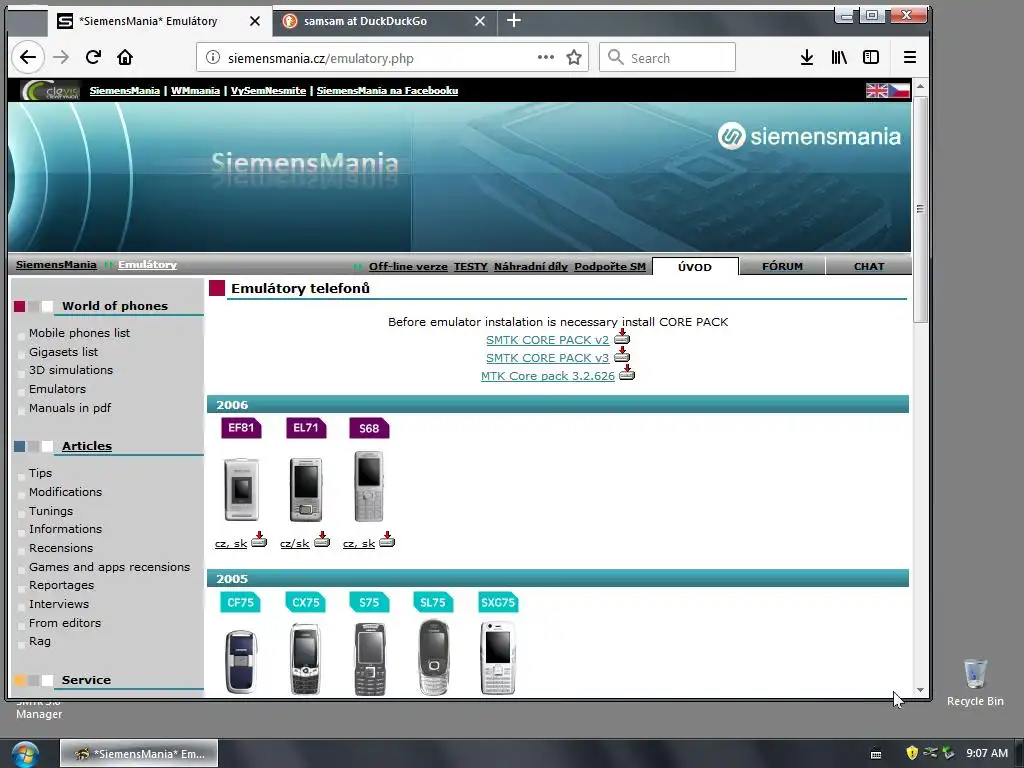Select the EF81 phone thumbnail
Image resolution: width=1024 pixels, height=768 pixels.
tap(241, 489)
